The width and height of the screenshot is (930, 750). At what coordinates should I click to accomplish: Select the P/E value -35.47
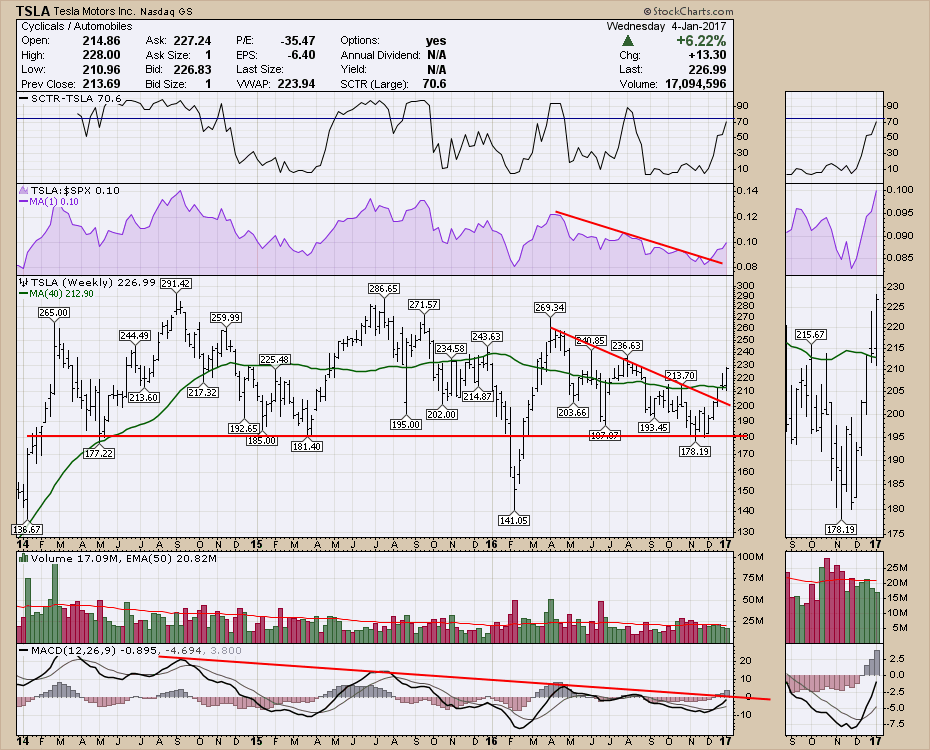297,41
